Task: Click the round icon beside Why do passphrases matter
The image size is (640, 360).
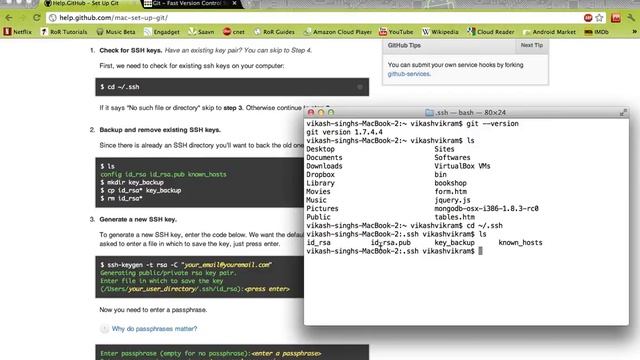Action: [x=104, y=329]
